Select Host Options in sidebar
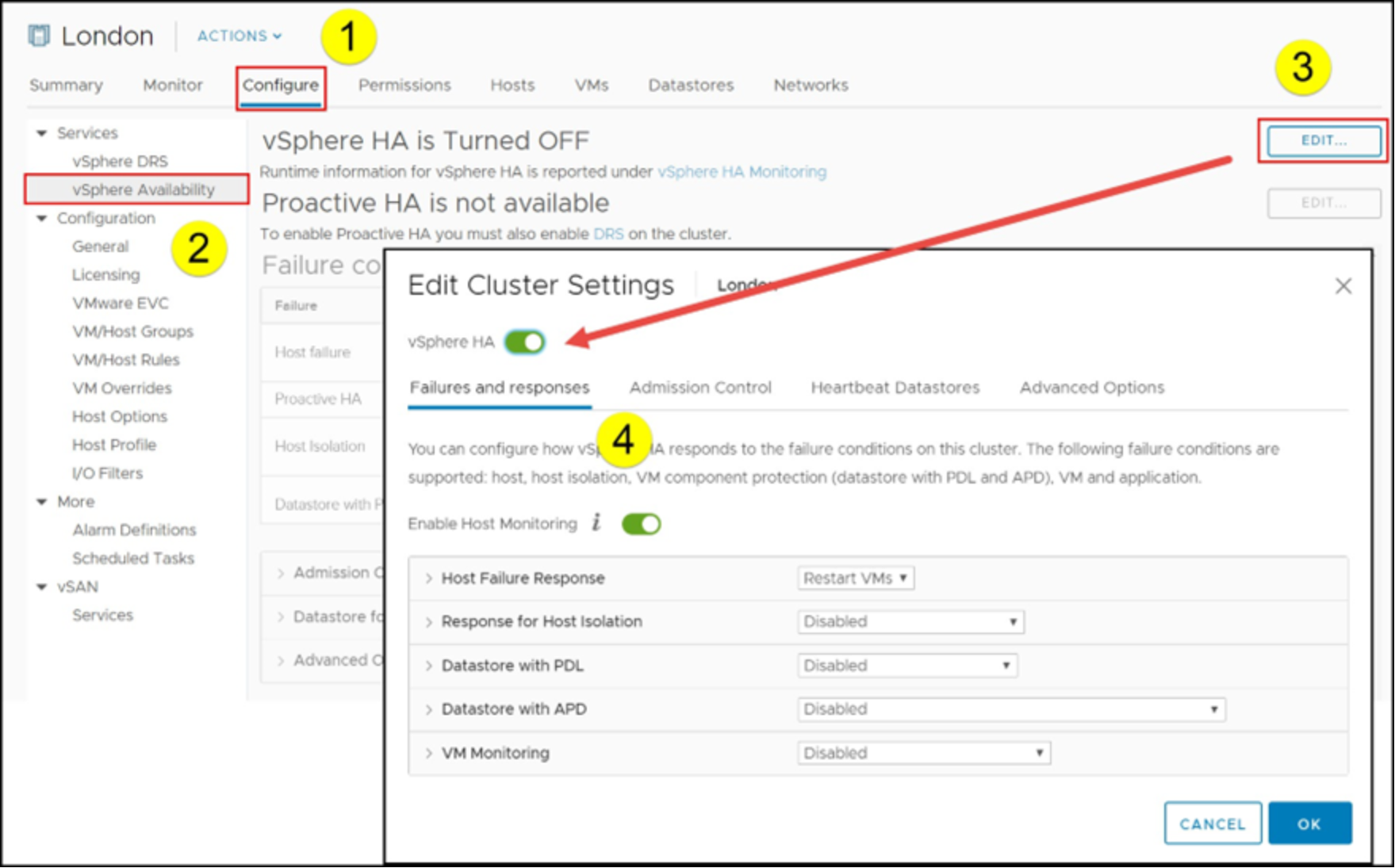 click(x=119, y=417)
